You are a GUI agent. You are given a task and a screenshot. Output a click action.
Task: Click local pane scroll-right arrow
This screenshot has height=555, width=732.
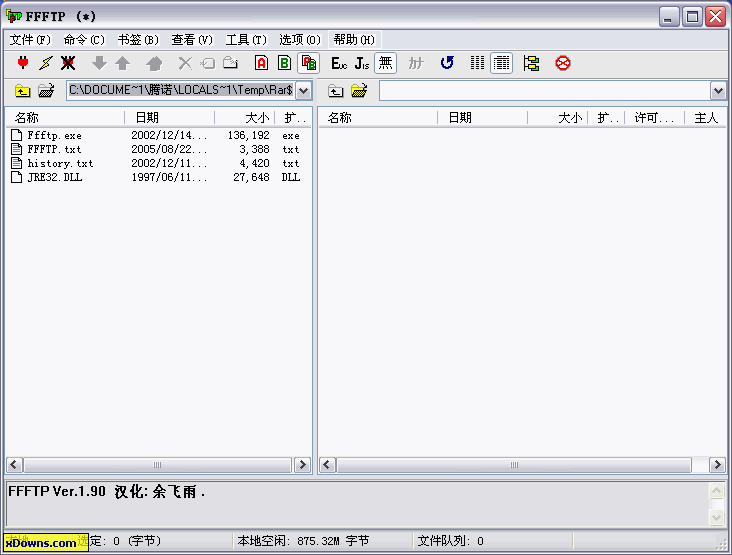click(303, 465)
